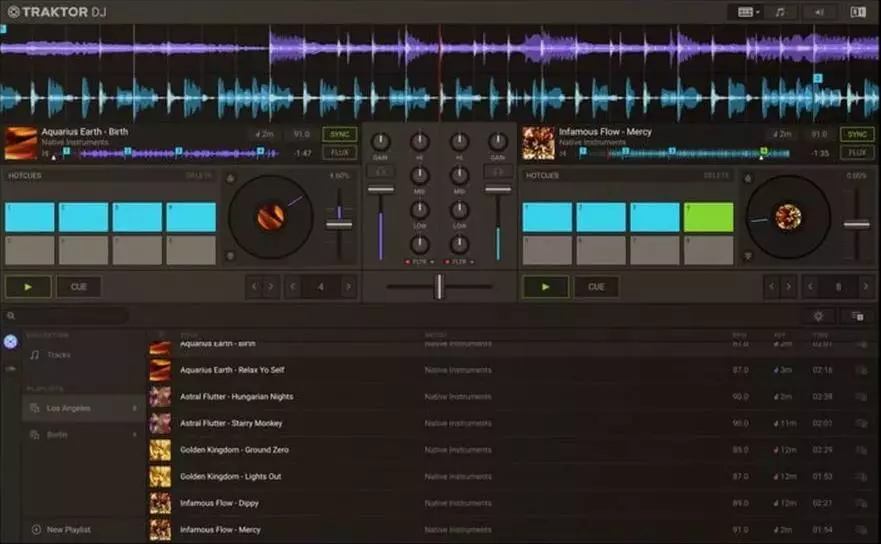881x544 pixels.
Task: Adjust the right deck tempo fader
Action: click(856, 224)
